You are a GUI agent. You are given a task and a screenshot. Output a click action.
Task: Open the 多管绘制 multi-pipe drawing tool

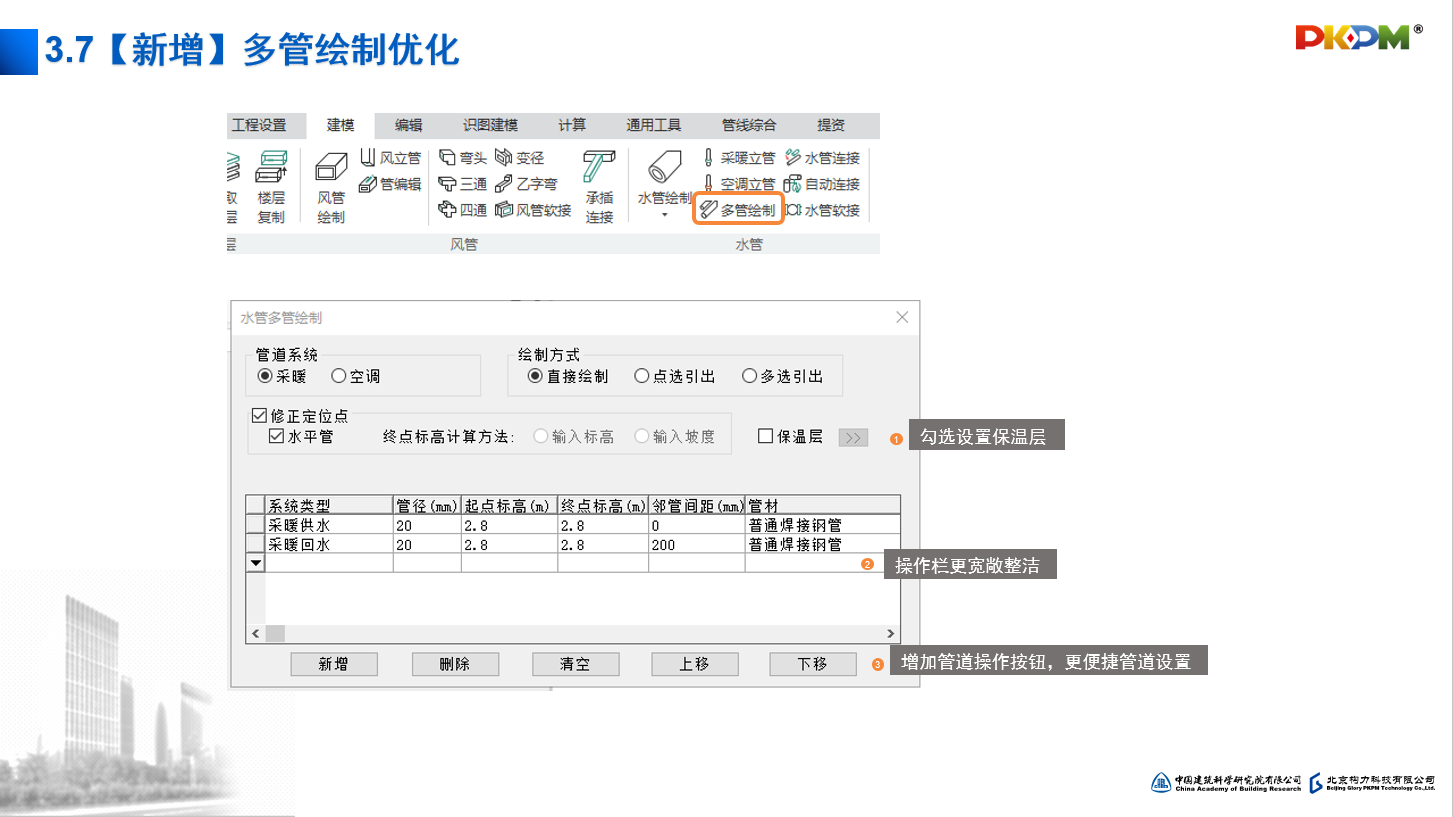tap(738, 210)
